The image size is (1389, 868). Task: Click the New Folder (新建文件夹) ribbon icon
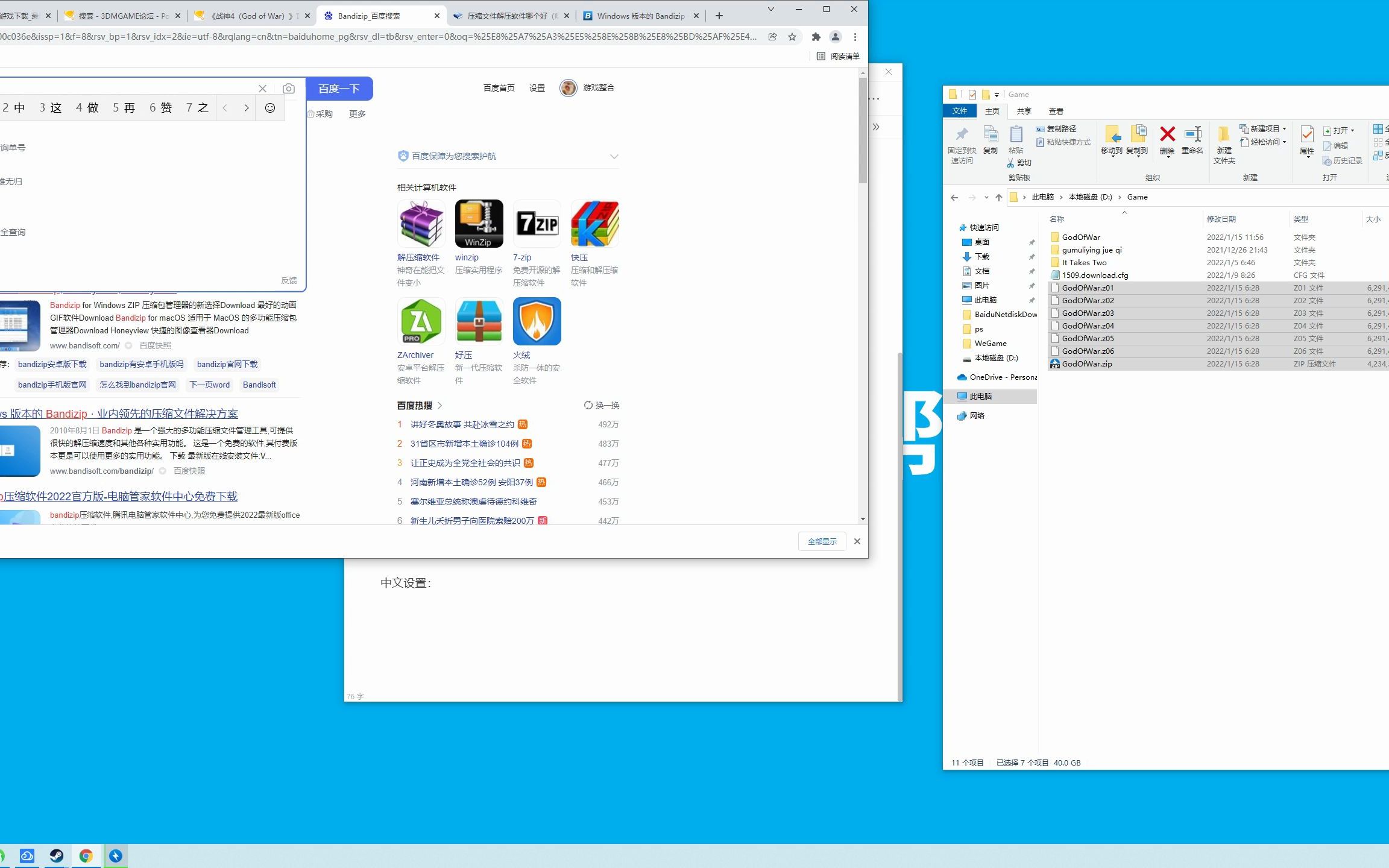(1223, 135)
